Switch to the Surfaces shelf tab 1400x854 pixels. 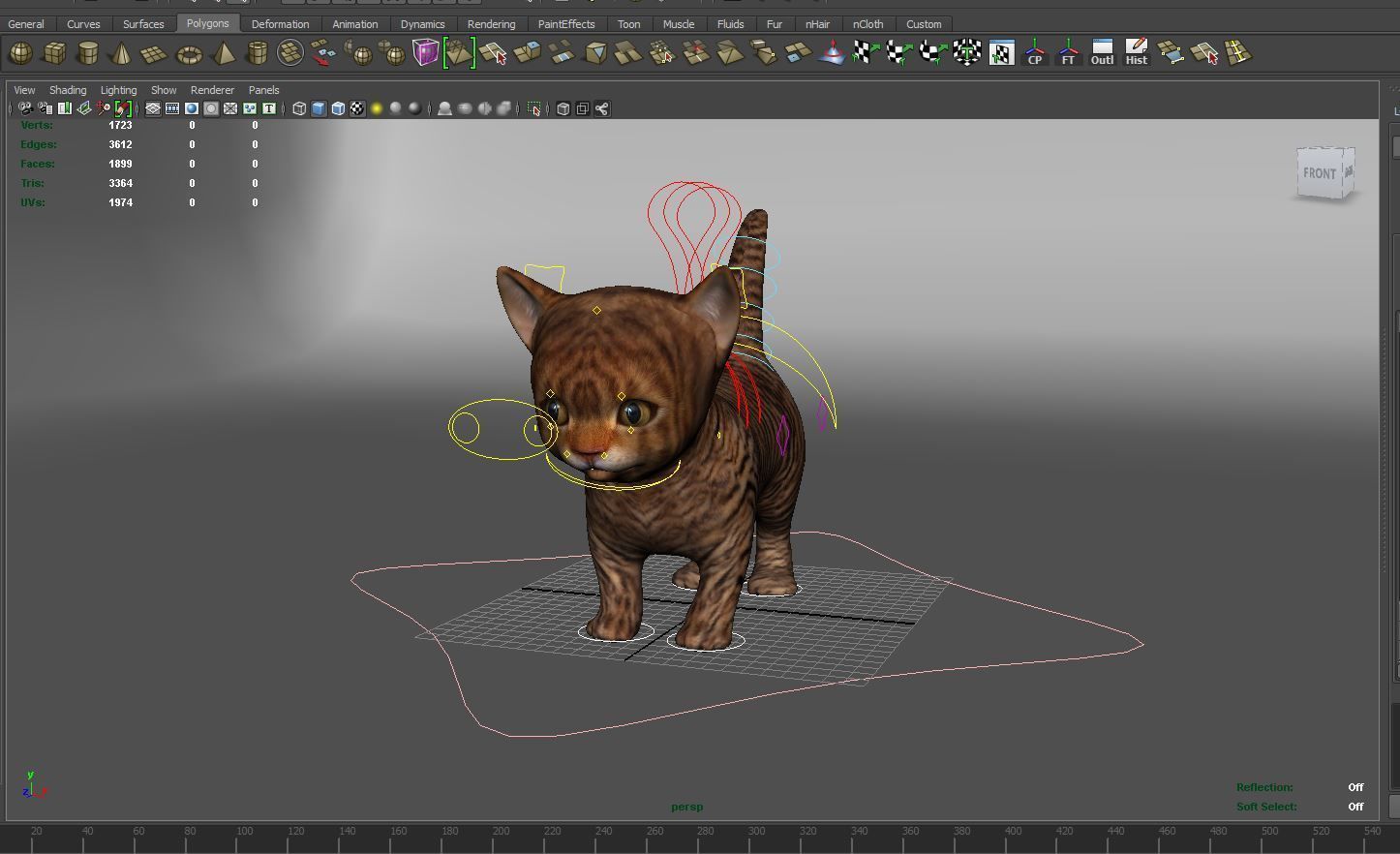[143, 24]
